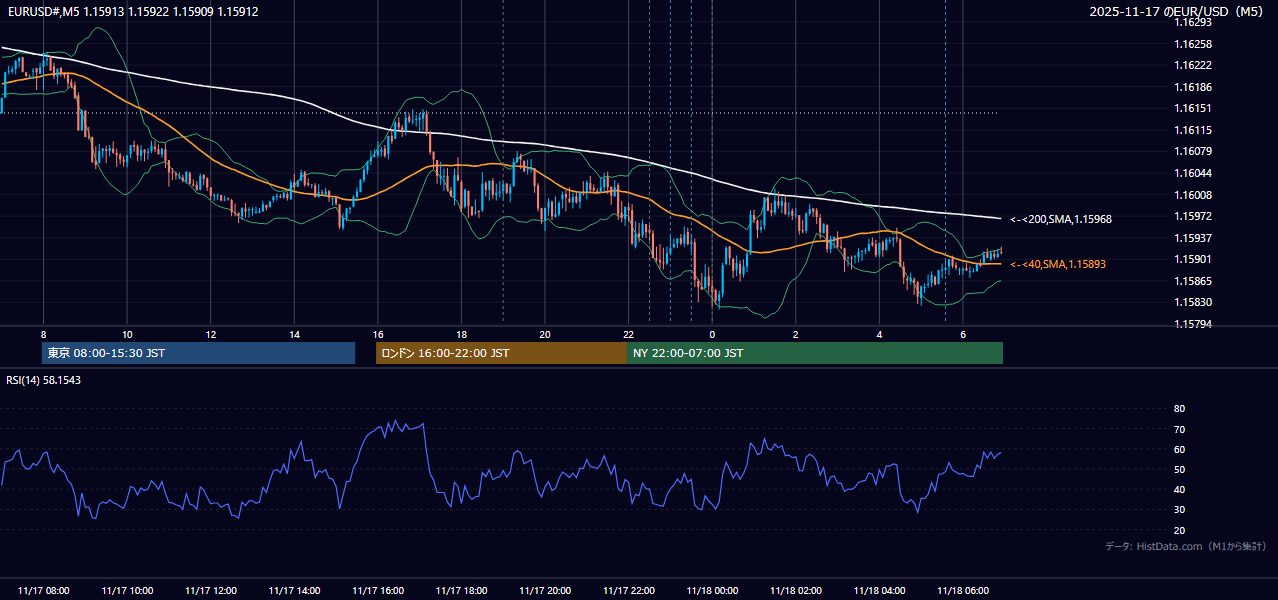Click hour tick 12 below the price chart
This screenshot has height=600, width=1278.
point(211,334)
